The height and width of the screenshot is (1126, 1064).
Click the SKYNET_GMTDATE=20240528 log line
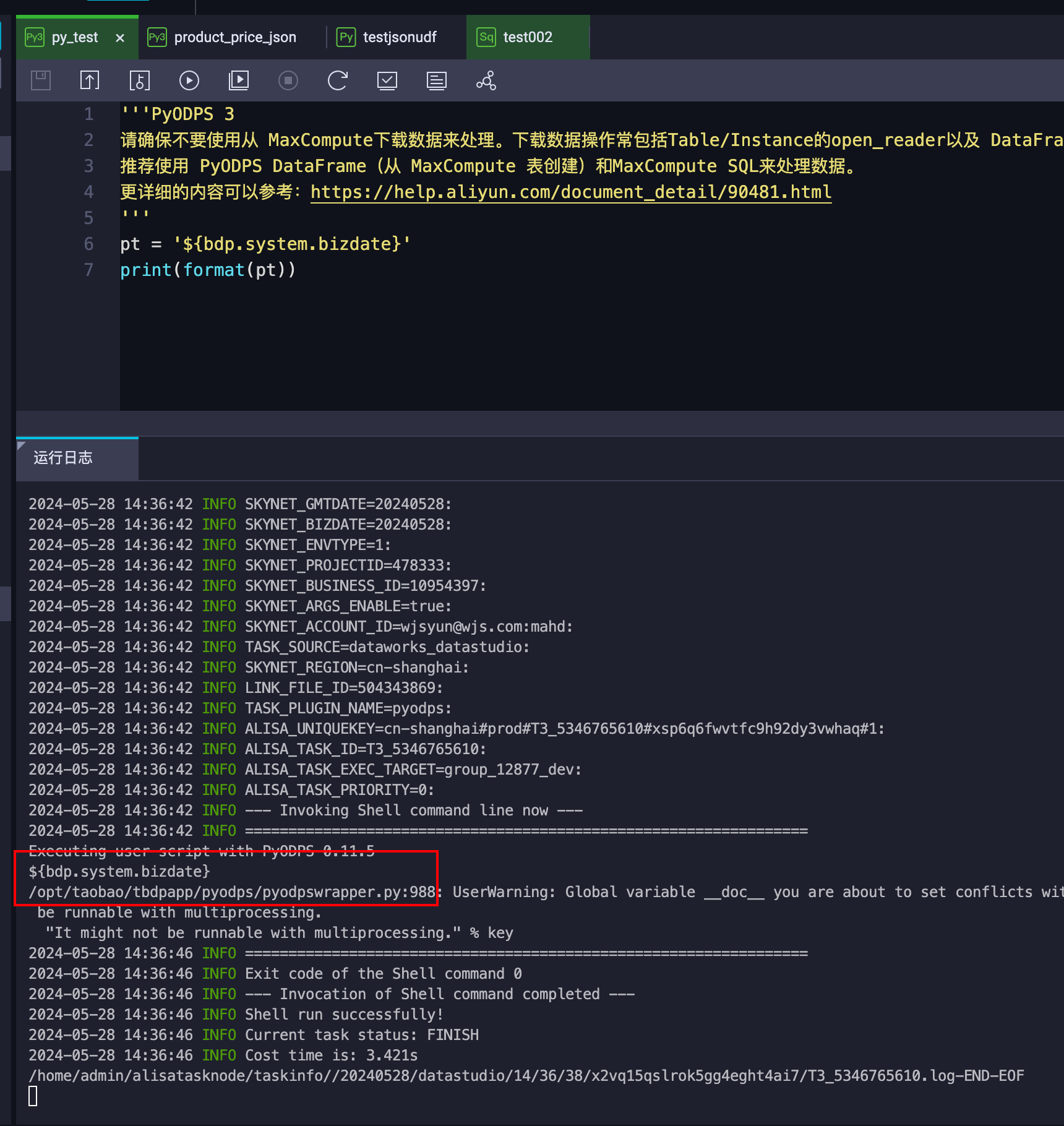[x=240, y=504]
